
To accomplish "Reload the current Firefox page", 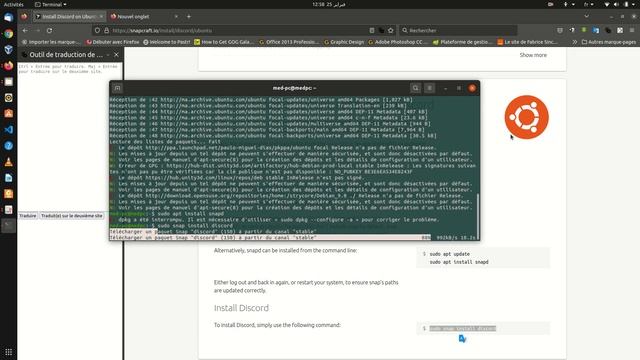I will point(49,31).
